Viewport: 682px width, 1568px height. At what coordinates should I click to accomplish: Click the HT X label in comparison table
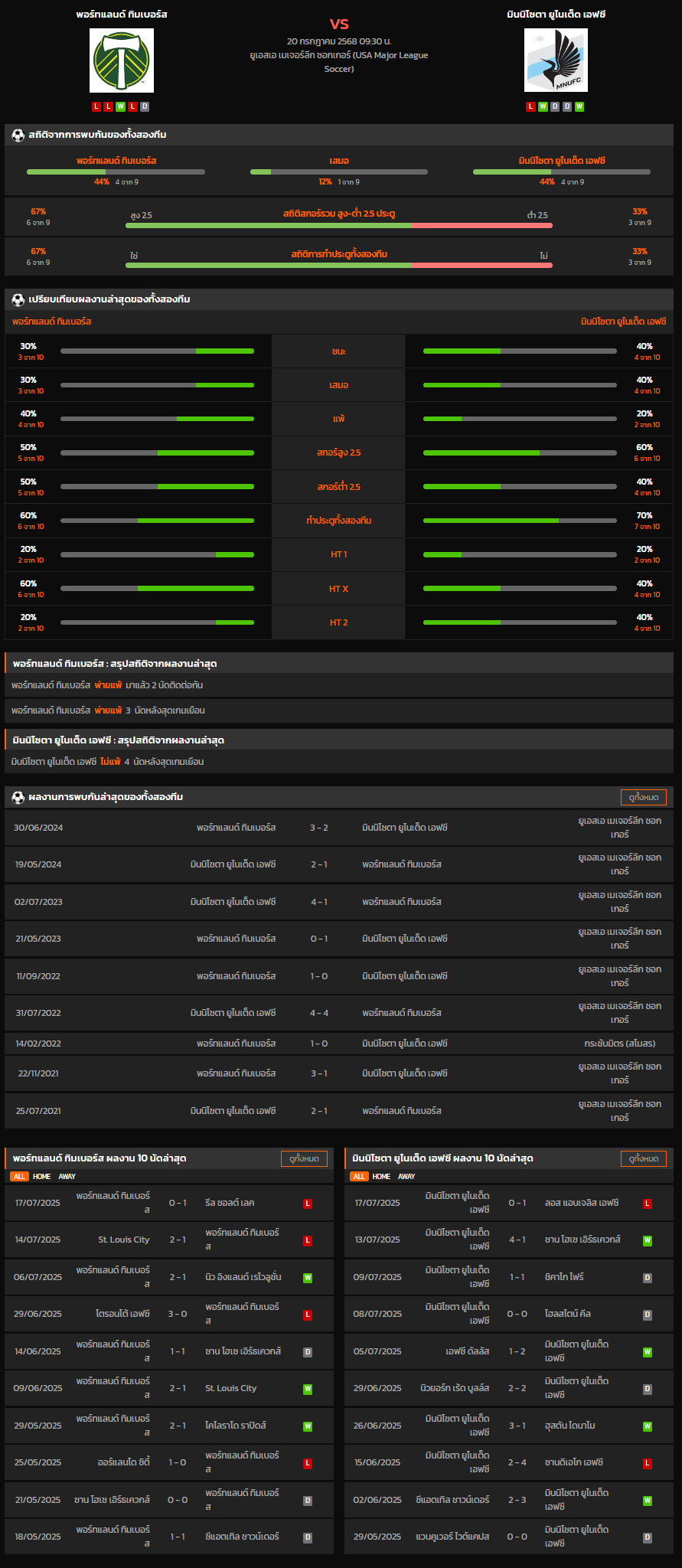339,589
